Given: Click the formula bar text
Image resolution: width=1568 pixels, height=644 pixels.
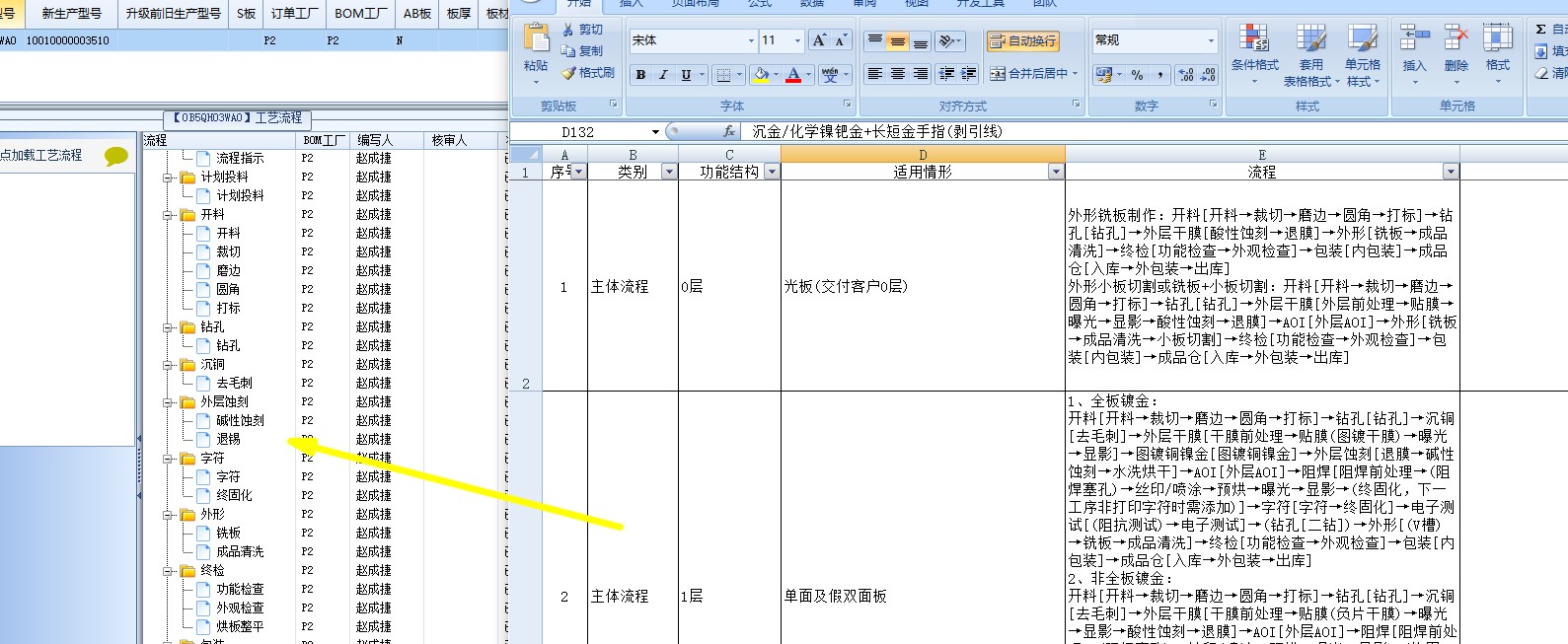Looking at the screenshot, I should (877, 131).
